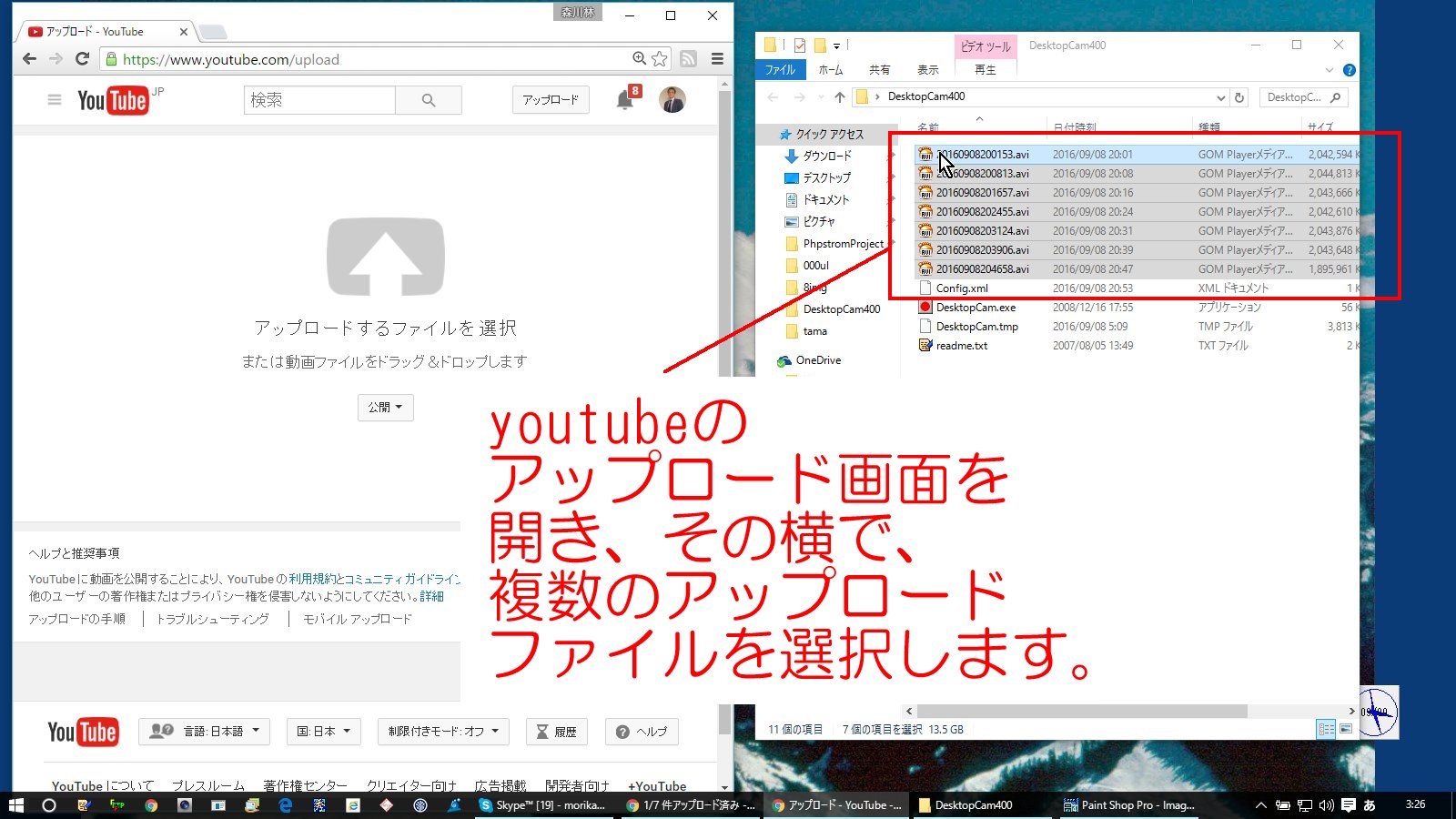Open the 言語: 日本語 language dropdown
This screenshot has width=1456, height=819.
(204, 732)
